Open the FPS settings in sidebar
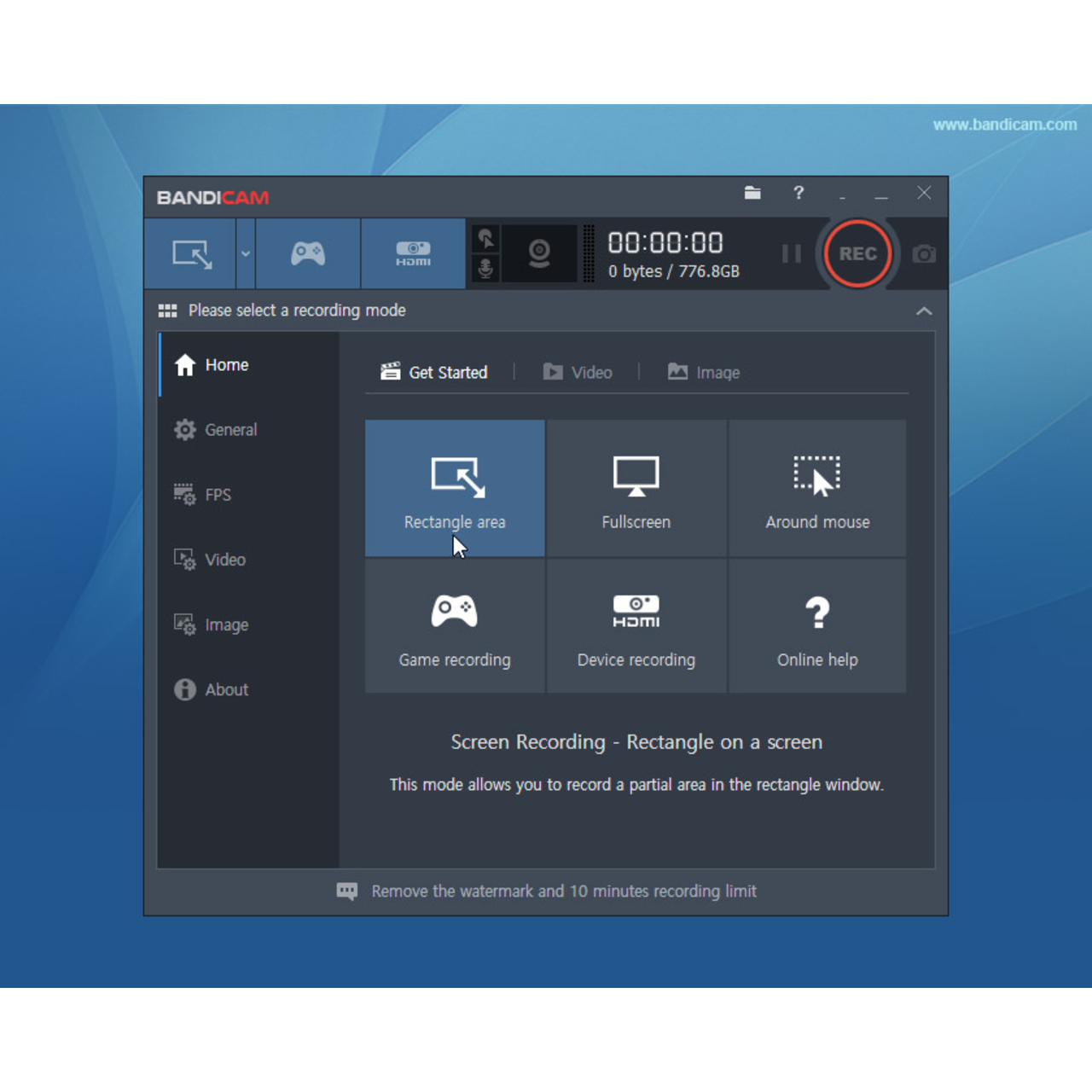This screenshot has width=1092, height=1092. 218,495
